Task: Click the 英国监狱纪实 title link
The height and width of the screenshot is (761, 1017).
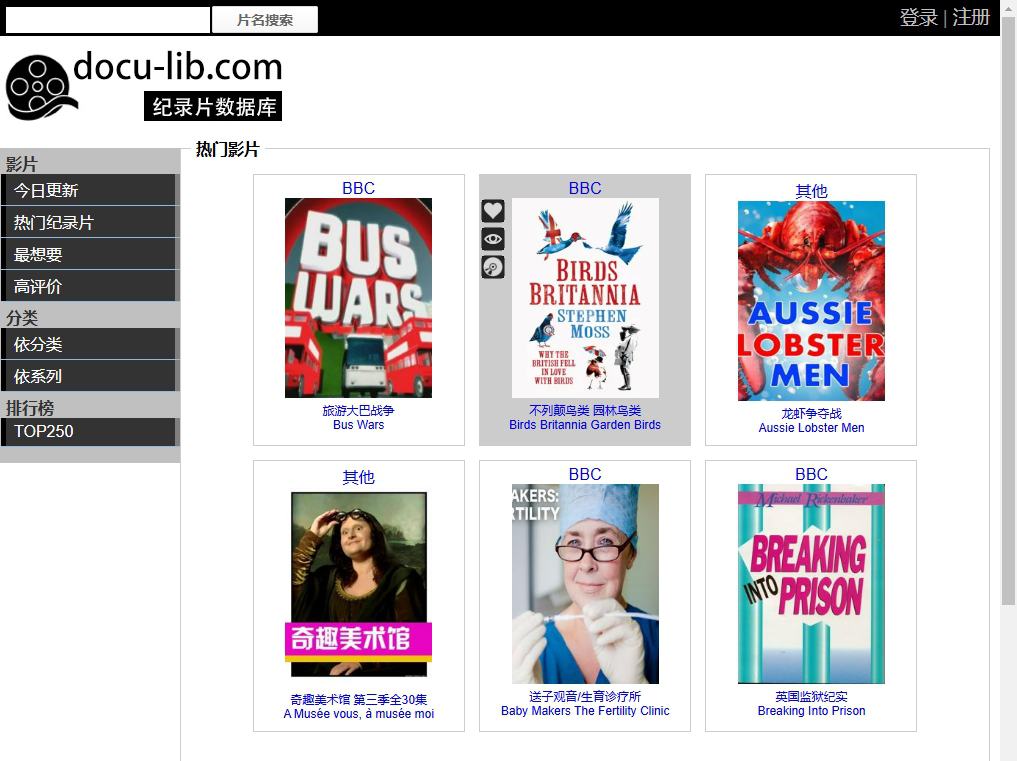Action: (811, 696)
